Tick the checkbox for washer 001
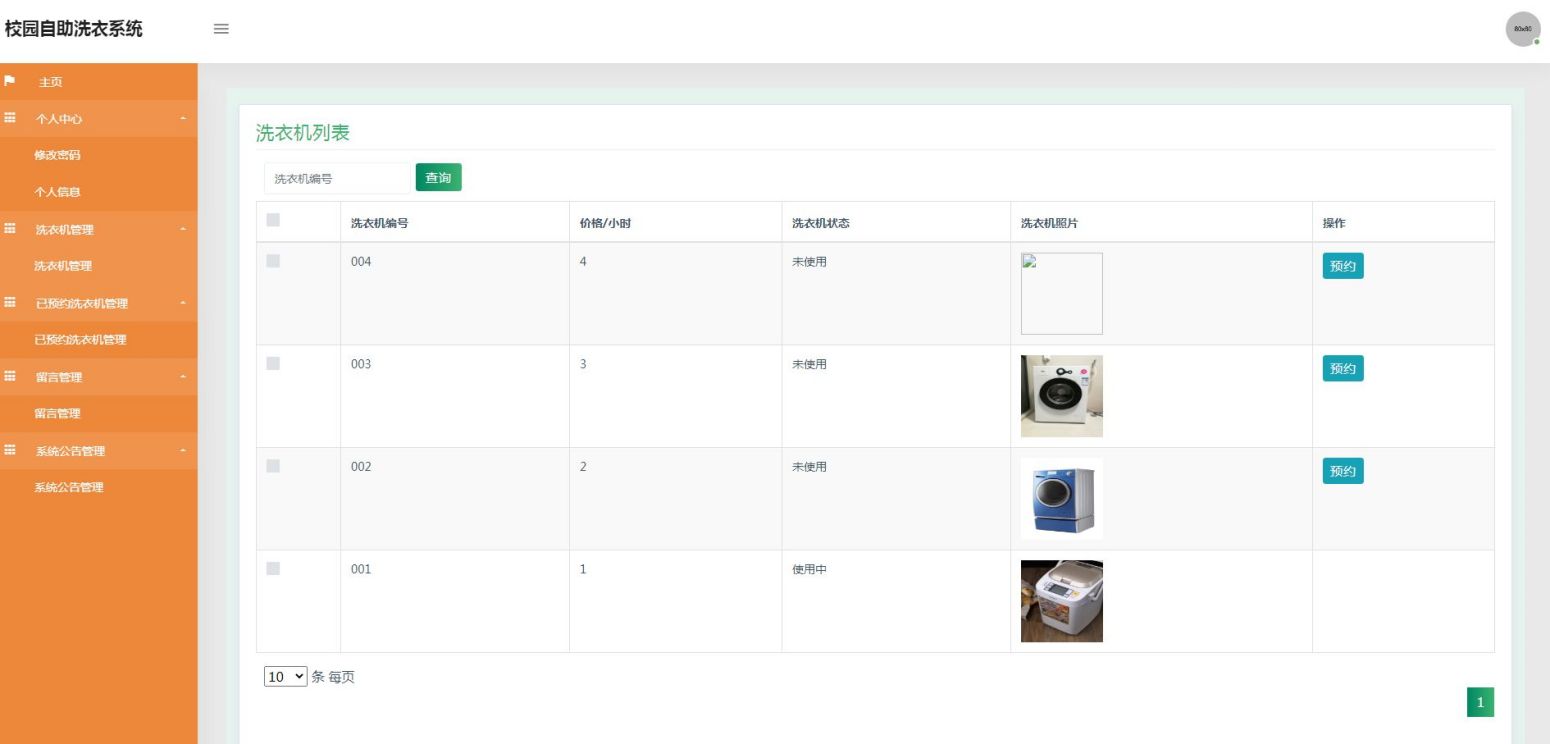The height and width of the screenshot is (744, 1550). tap(273, 568)
